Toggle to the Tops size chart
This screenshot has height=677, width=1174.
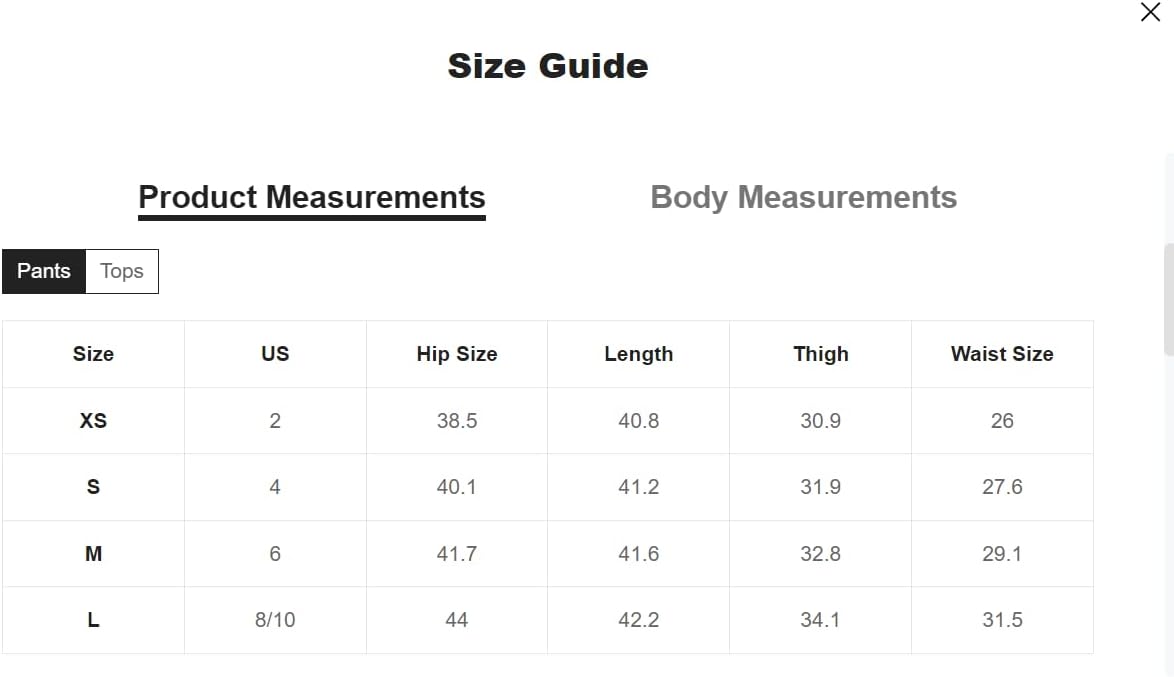click(122, 271)
